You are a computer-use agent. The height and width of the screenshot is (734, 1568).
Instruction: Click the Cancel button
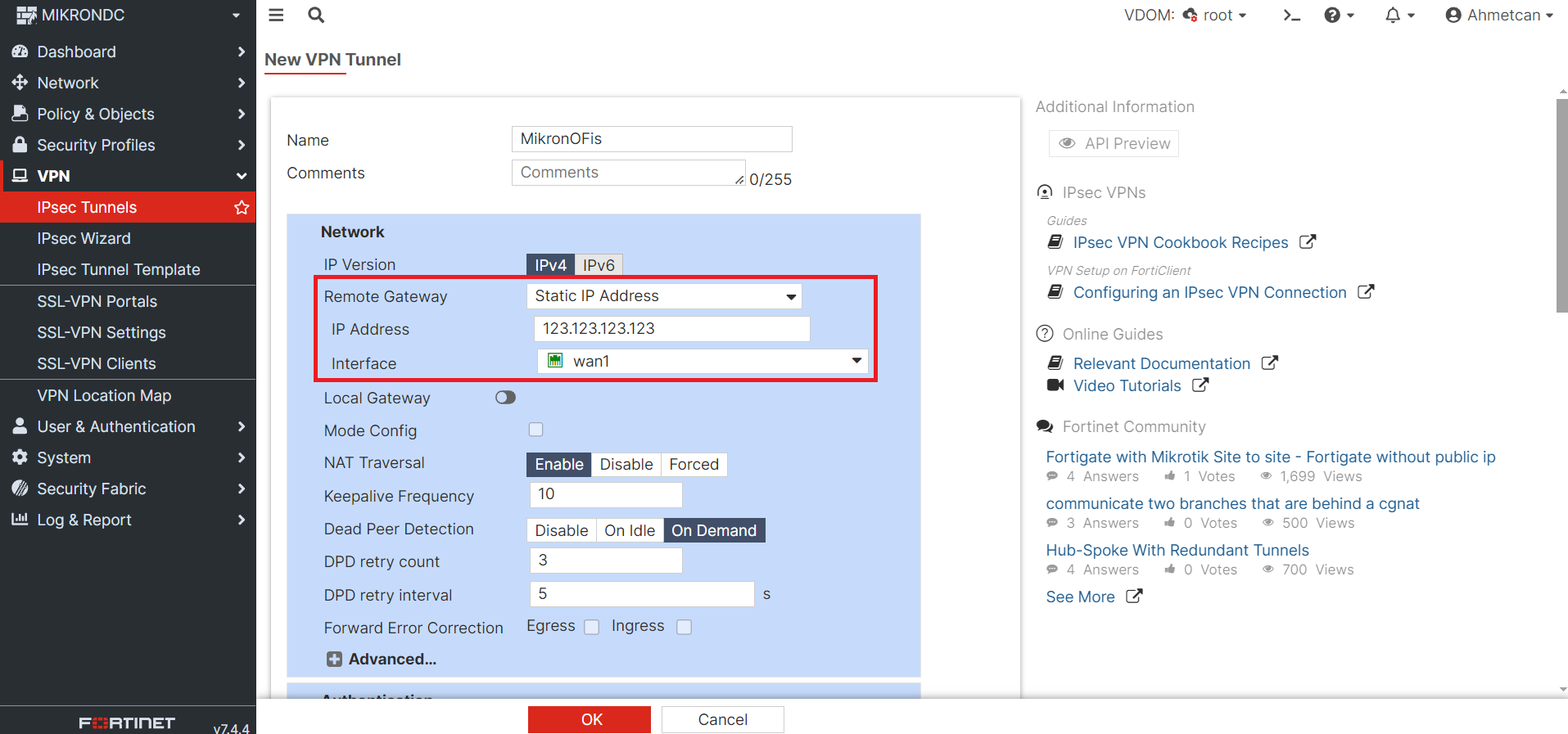point(722,719)
